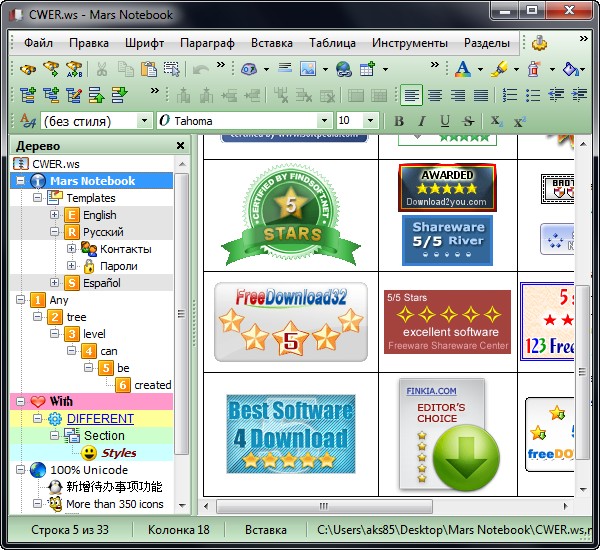Open the Таблица menu
The height and width of the screenshot is (550, 600).
[332, 43]
